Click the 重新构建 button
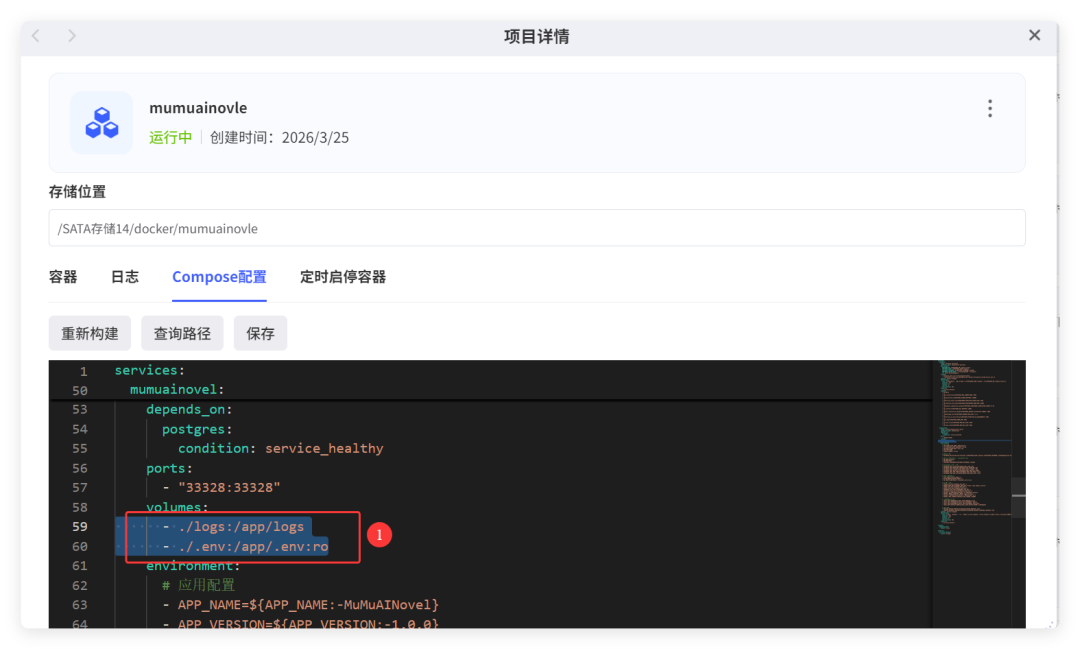Viewport: 1080px width, 649px height. point(90,333)
